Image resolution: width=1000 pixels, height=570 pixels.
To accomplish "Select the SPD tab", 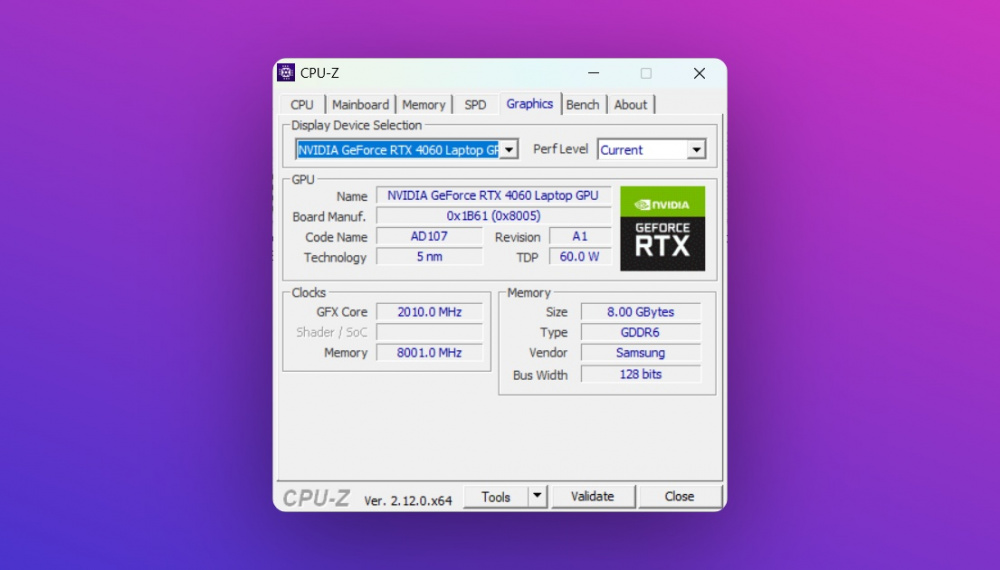I will click(x=476, y=105).
